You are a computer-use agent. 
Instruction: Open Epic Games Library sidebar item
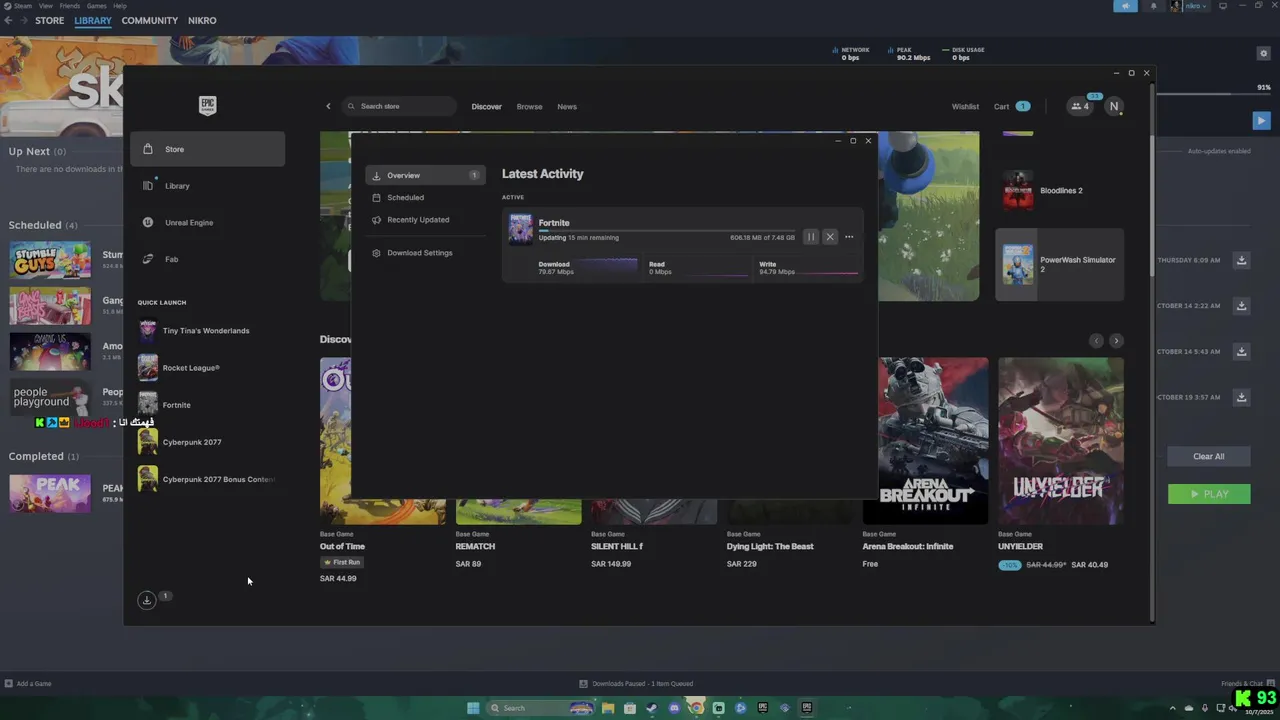[208, 186]
